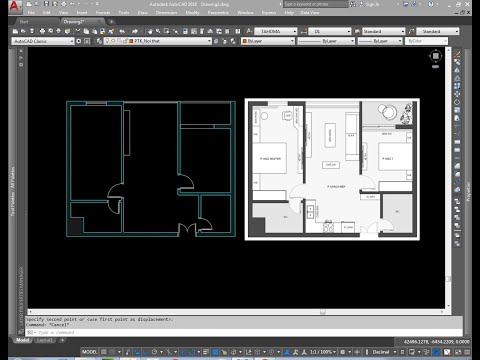Click the Customization icon in status bar

click(467, 352)
